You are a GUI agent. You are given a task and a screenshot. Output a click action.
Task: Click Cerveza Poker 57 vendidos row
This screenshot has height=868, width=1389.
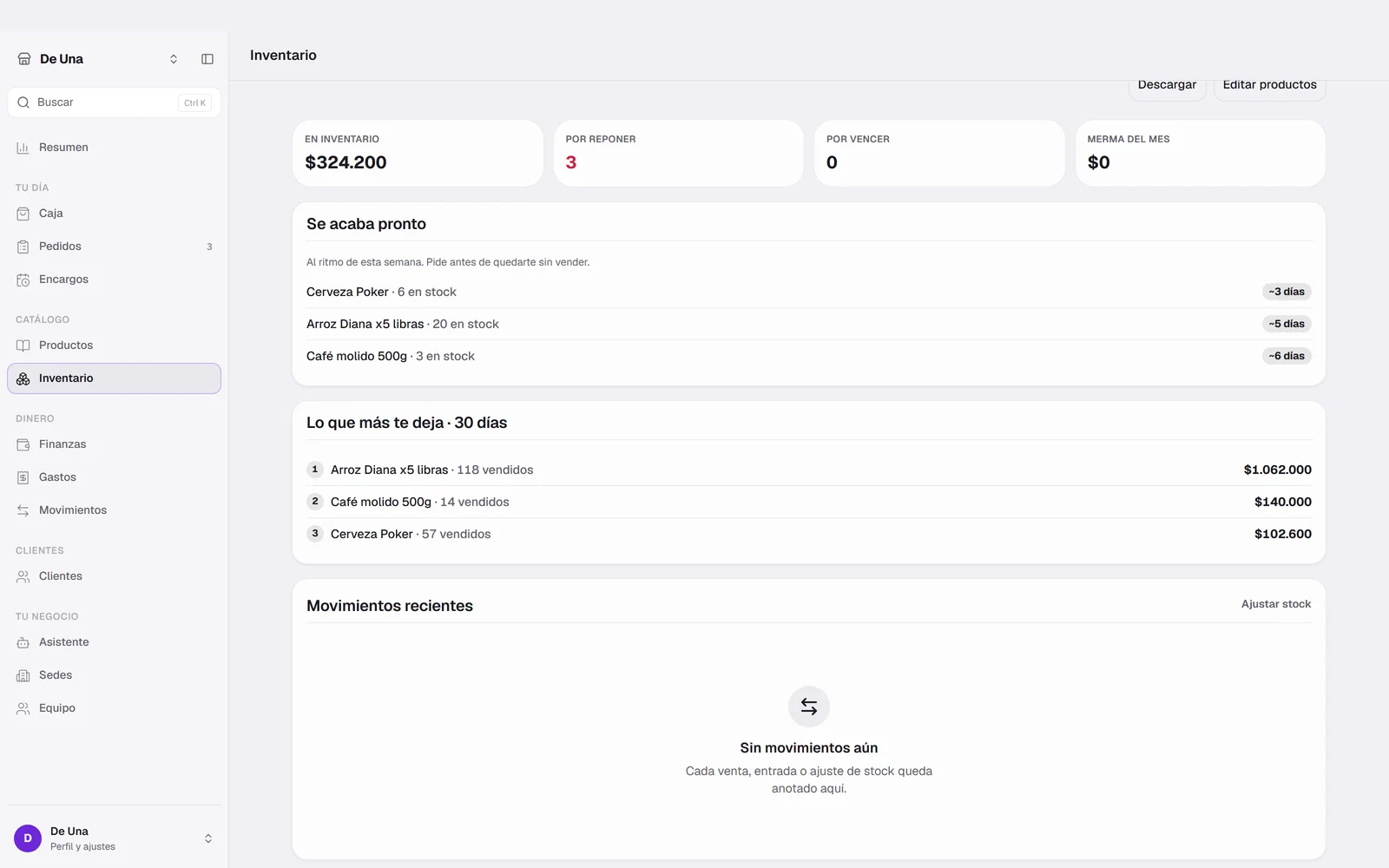coord(808,534)
